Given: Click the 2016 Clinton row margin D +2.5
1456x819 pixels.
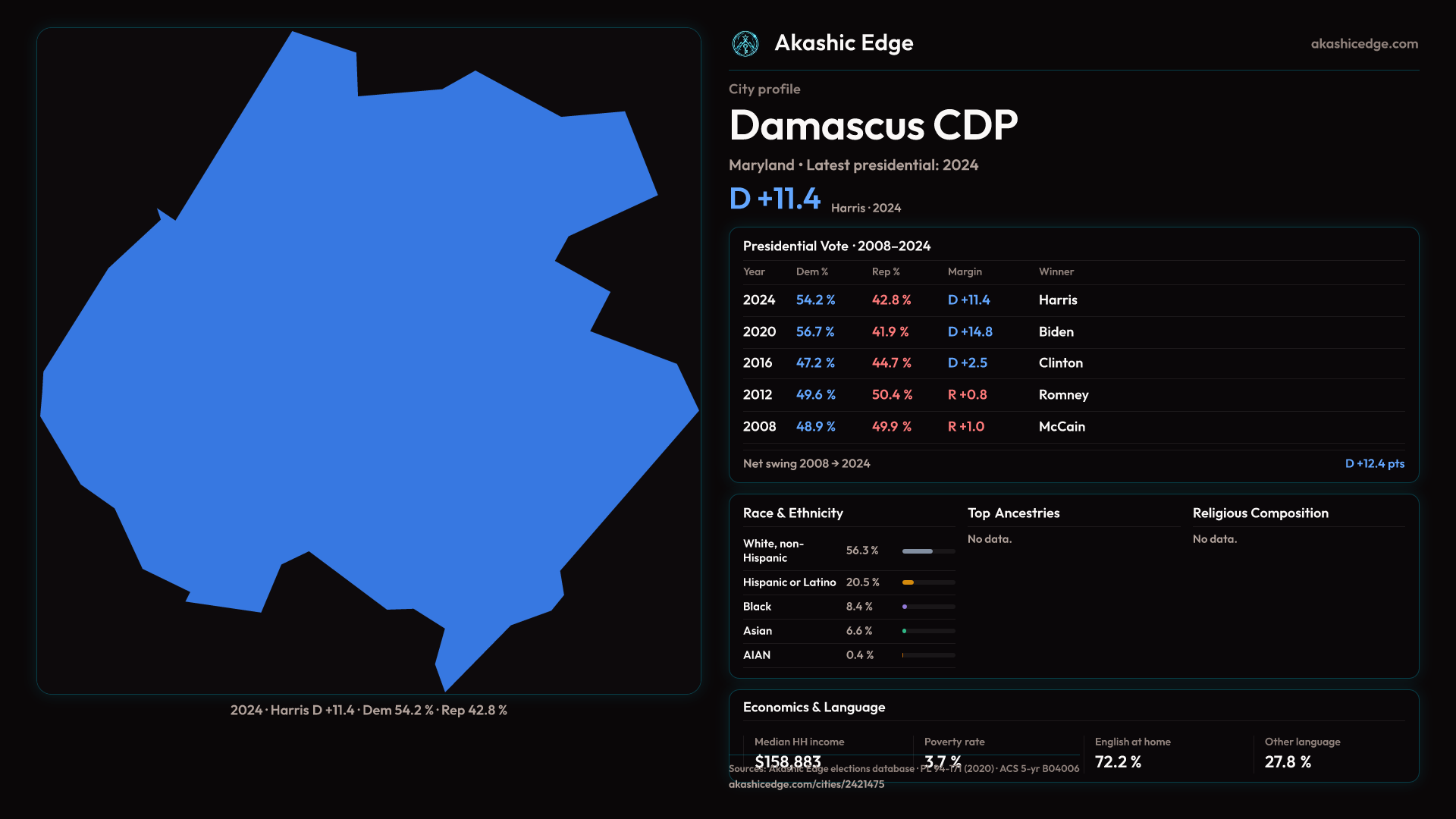Looking at the screenshot, I should (x=967, y=363).
